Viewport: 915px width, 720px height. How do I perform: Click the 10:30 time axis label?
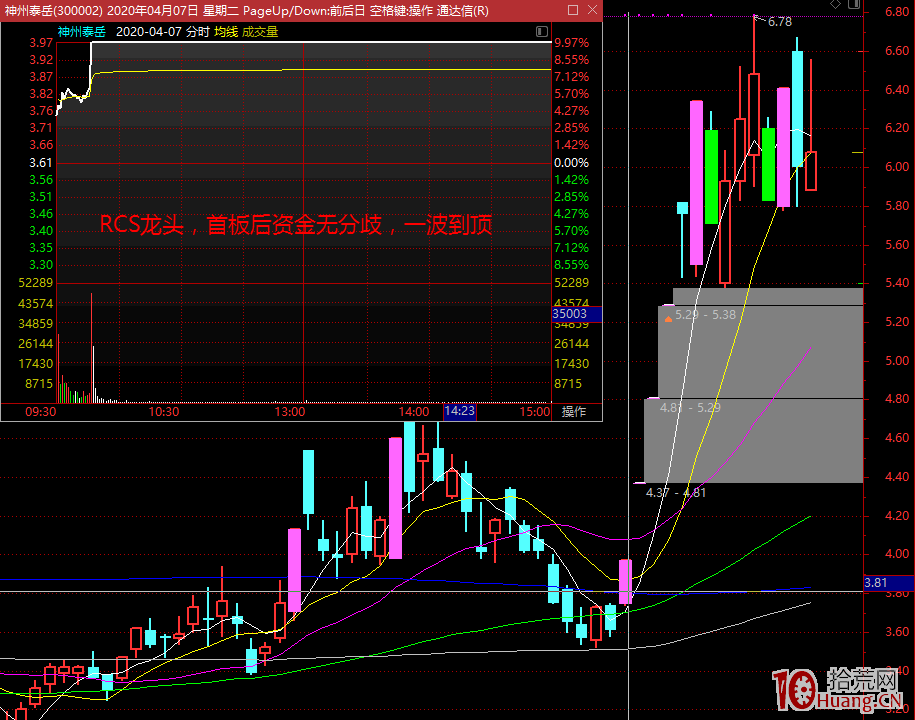click(x=164, y=411)
